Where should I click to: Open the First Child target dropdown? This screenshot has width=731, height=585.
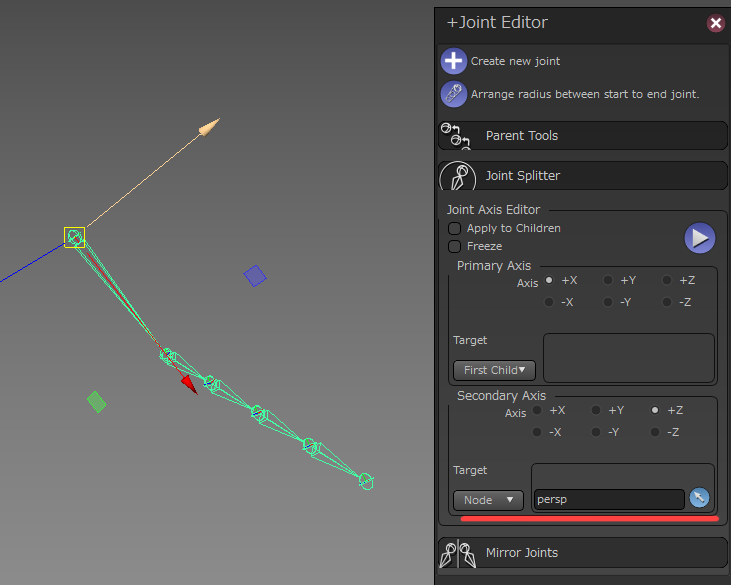494,370
